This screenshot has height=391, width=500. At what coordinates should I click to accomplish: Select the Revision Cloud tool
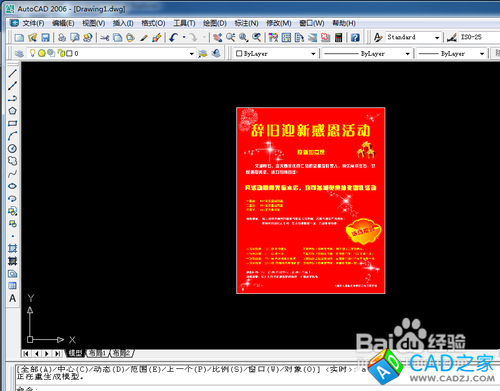(x=12, y=161)
